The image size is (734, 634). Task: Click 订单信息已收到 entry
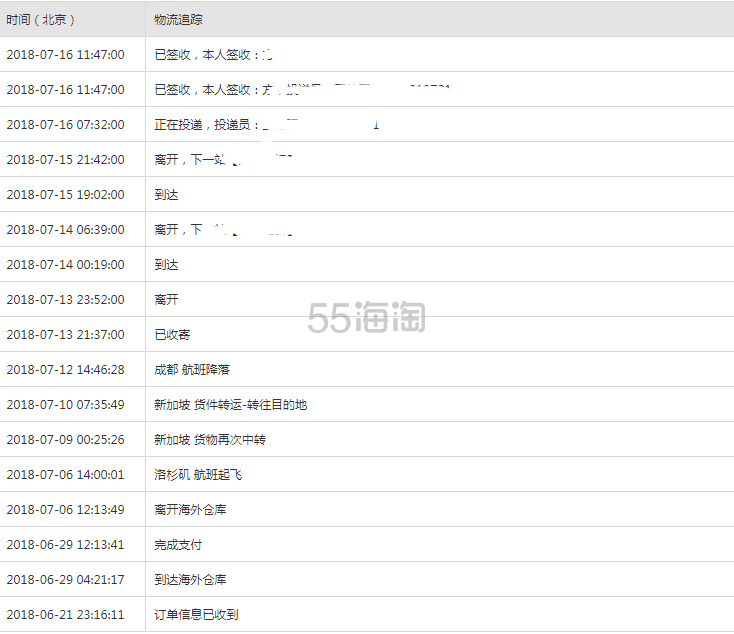pyautogui.click(x=197, y=614)
